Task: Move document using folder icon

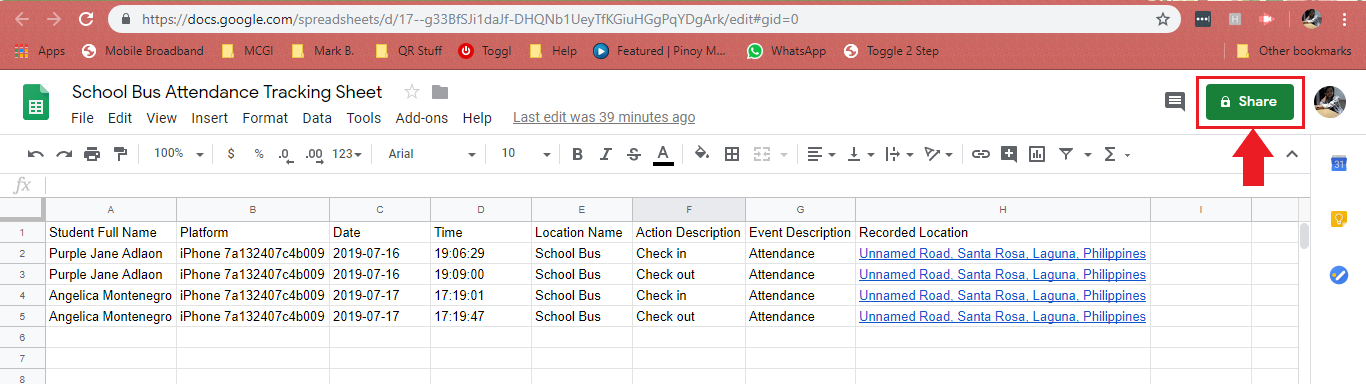Action: (440, 92)
